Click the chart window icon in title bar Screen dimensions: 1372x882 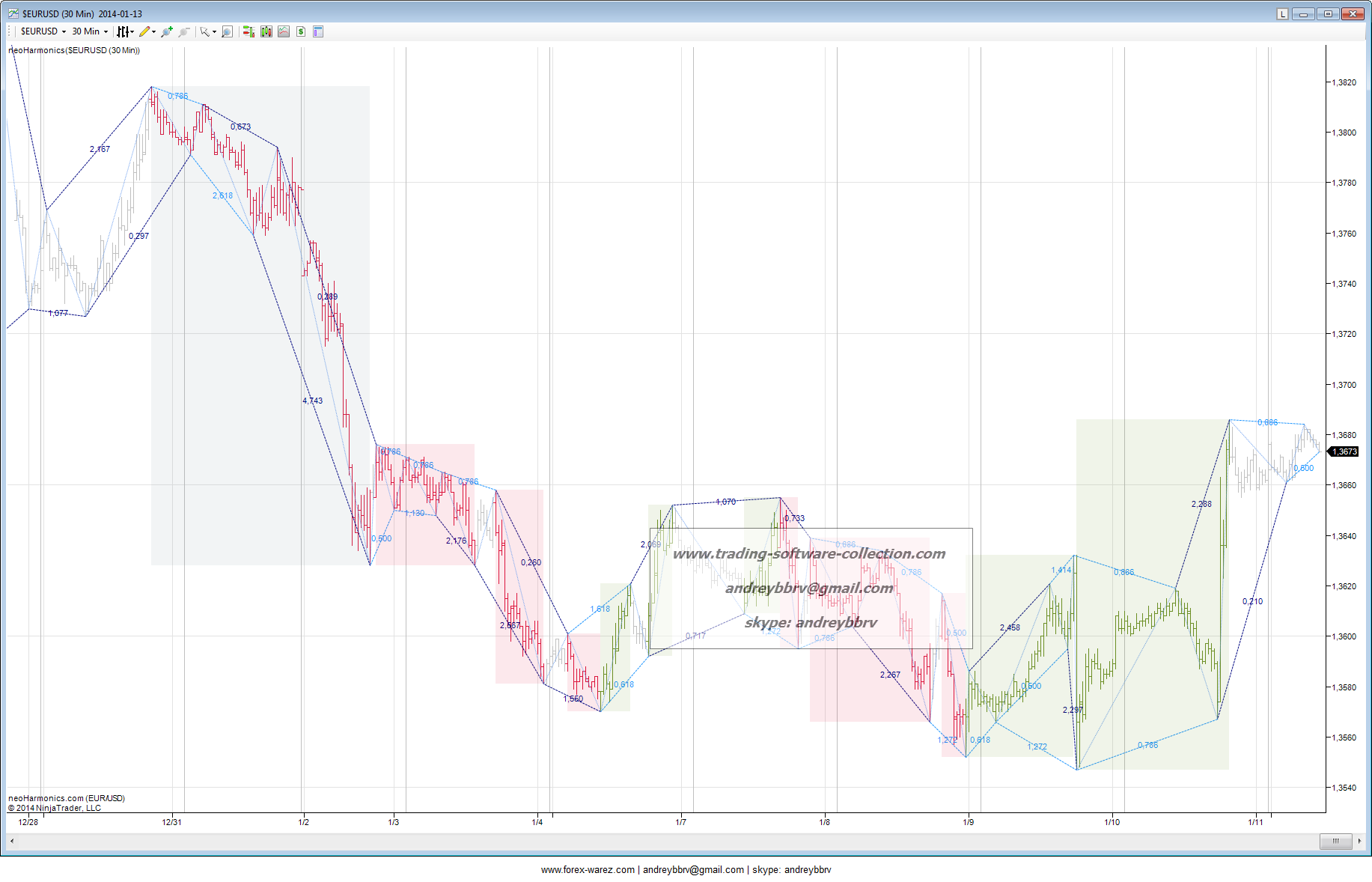pos(13,13)
